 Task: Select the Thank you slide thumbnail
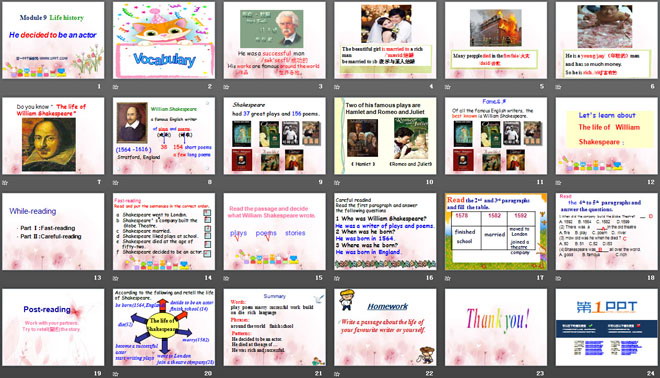click(x=496, y=327)
